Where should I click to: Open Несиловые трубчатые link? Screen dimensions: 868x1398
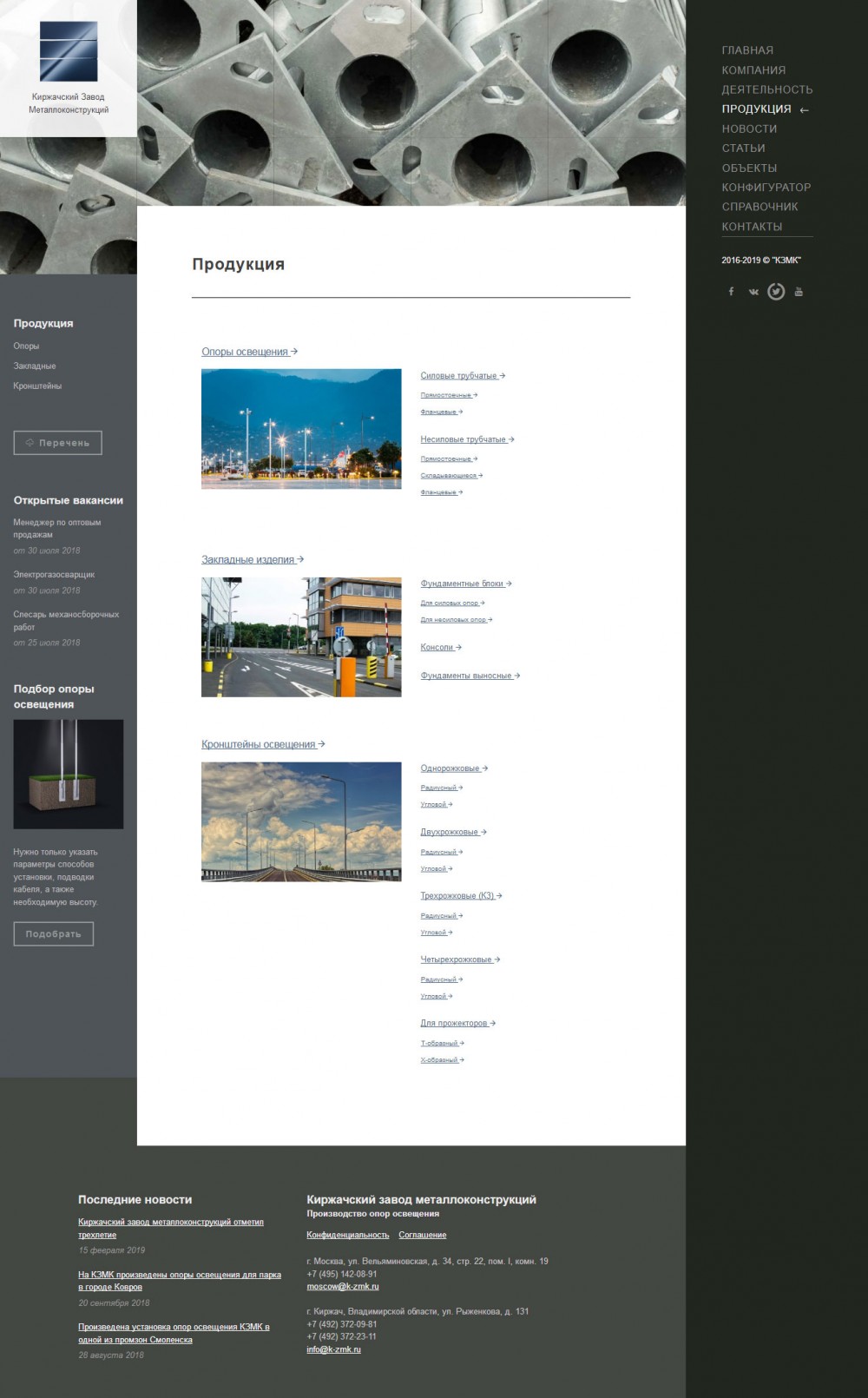467,439
